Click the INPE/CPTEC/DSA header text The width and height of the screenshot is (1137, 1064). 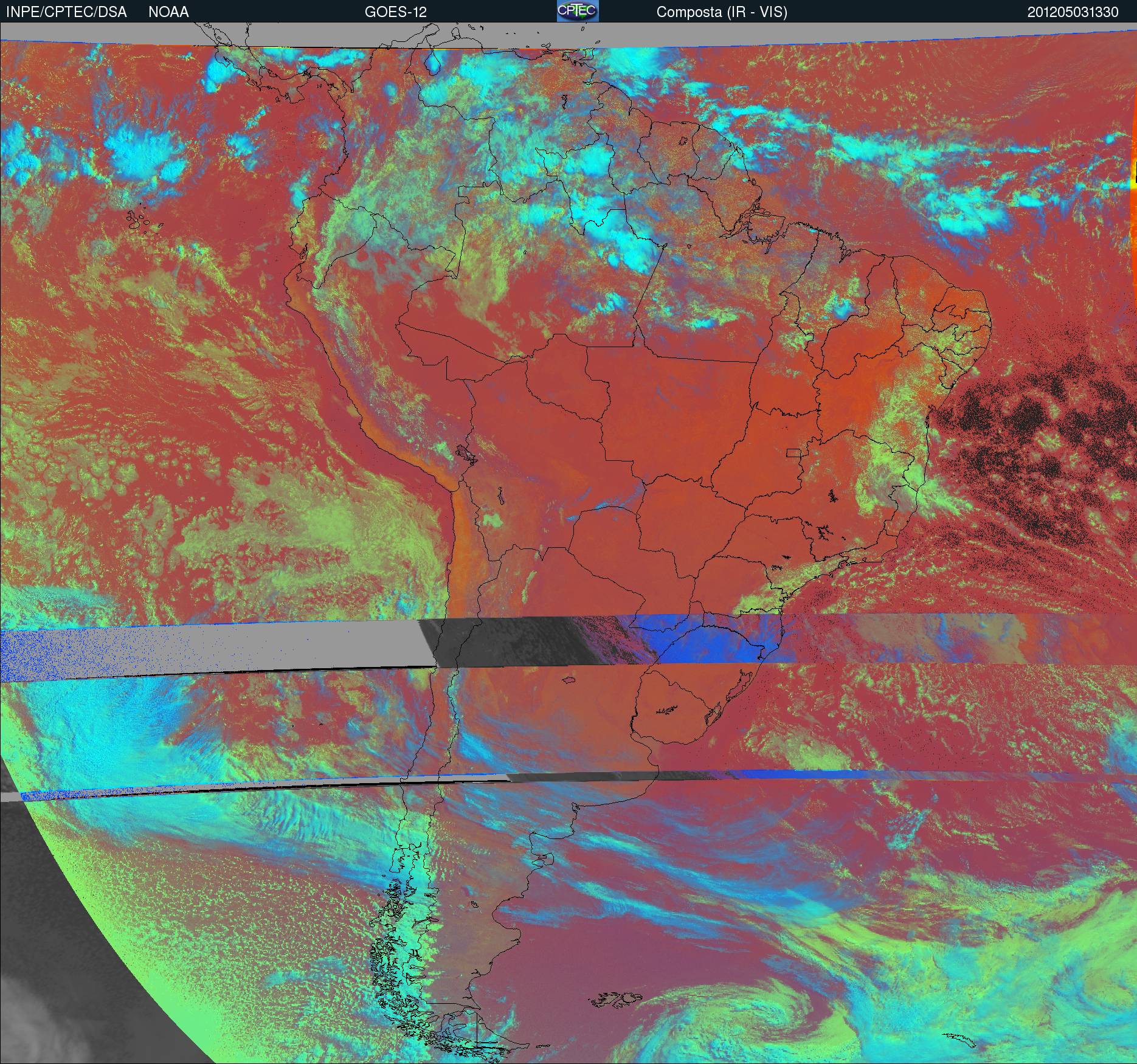point(66,12)
